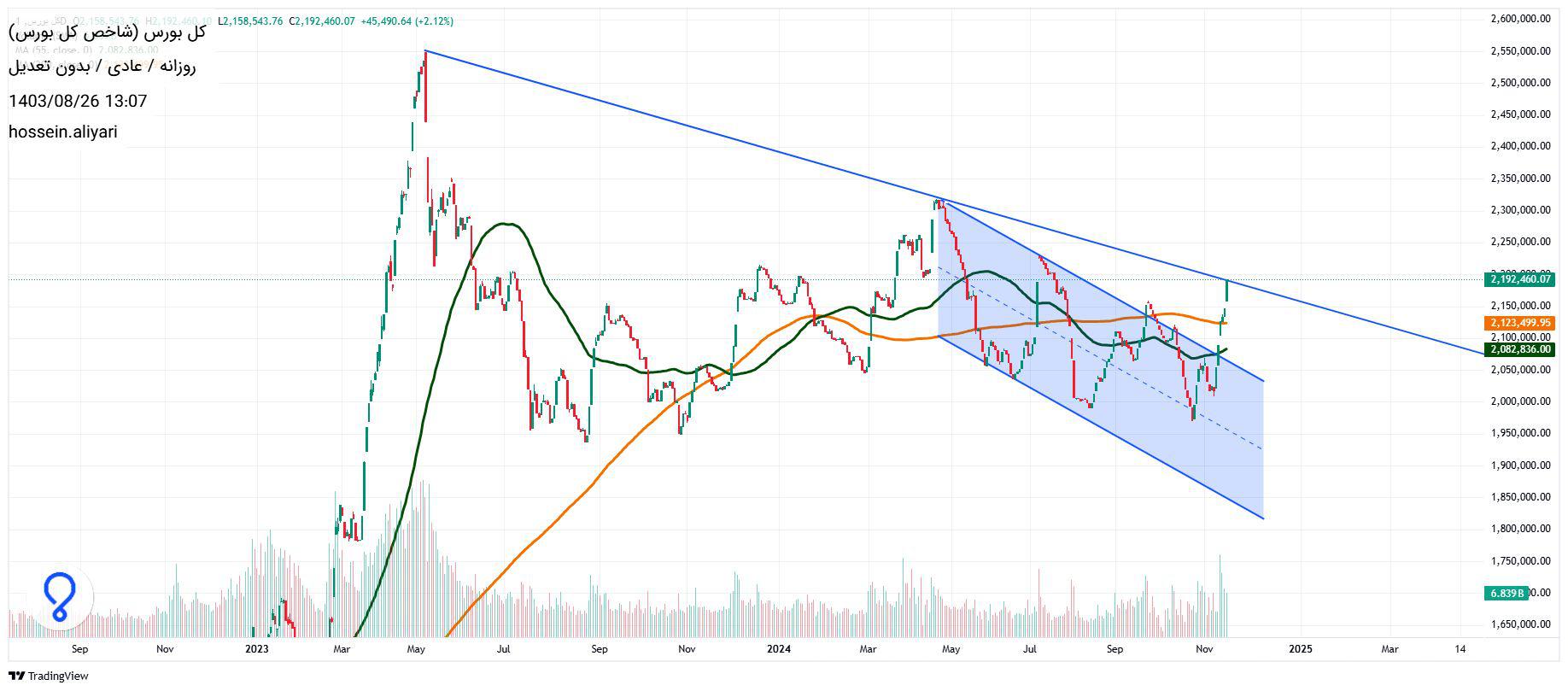
Task: Click the 2,400,000.00 price axis label
Action: point(1520,146)
